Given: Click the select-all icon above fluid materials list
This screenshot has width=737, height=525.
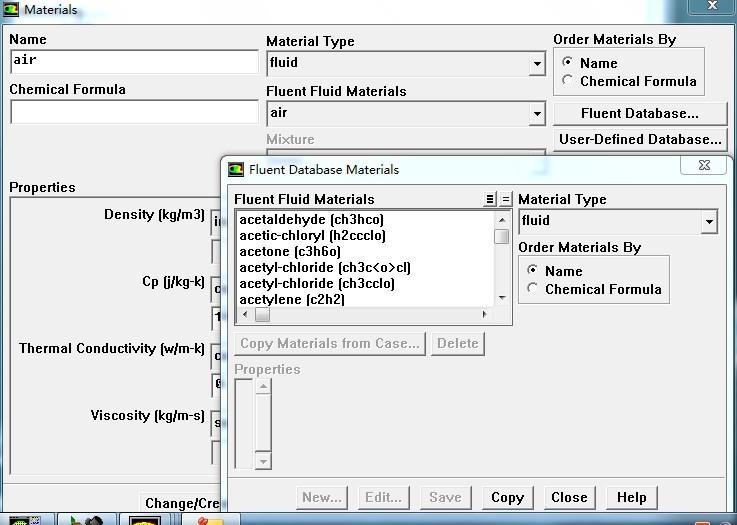Looking at the screenshot, I should click(489, 199).
